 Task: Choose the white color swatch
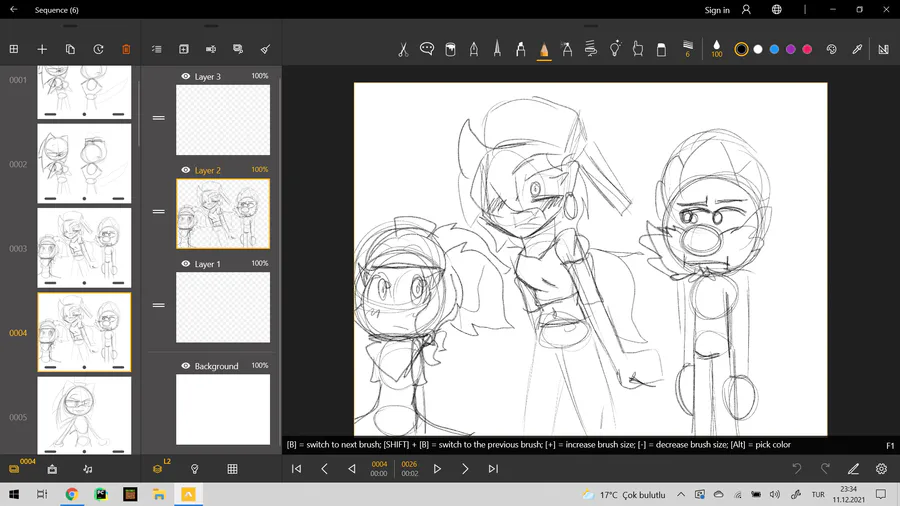(758, 49)
